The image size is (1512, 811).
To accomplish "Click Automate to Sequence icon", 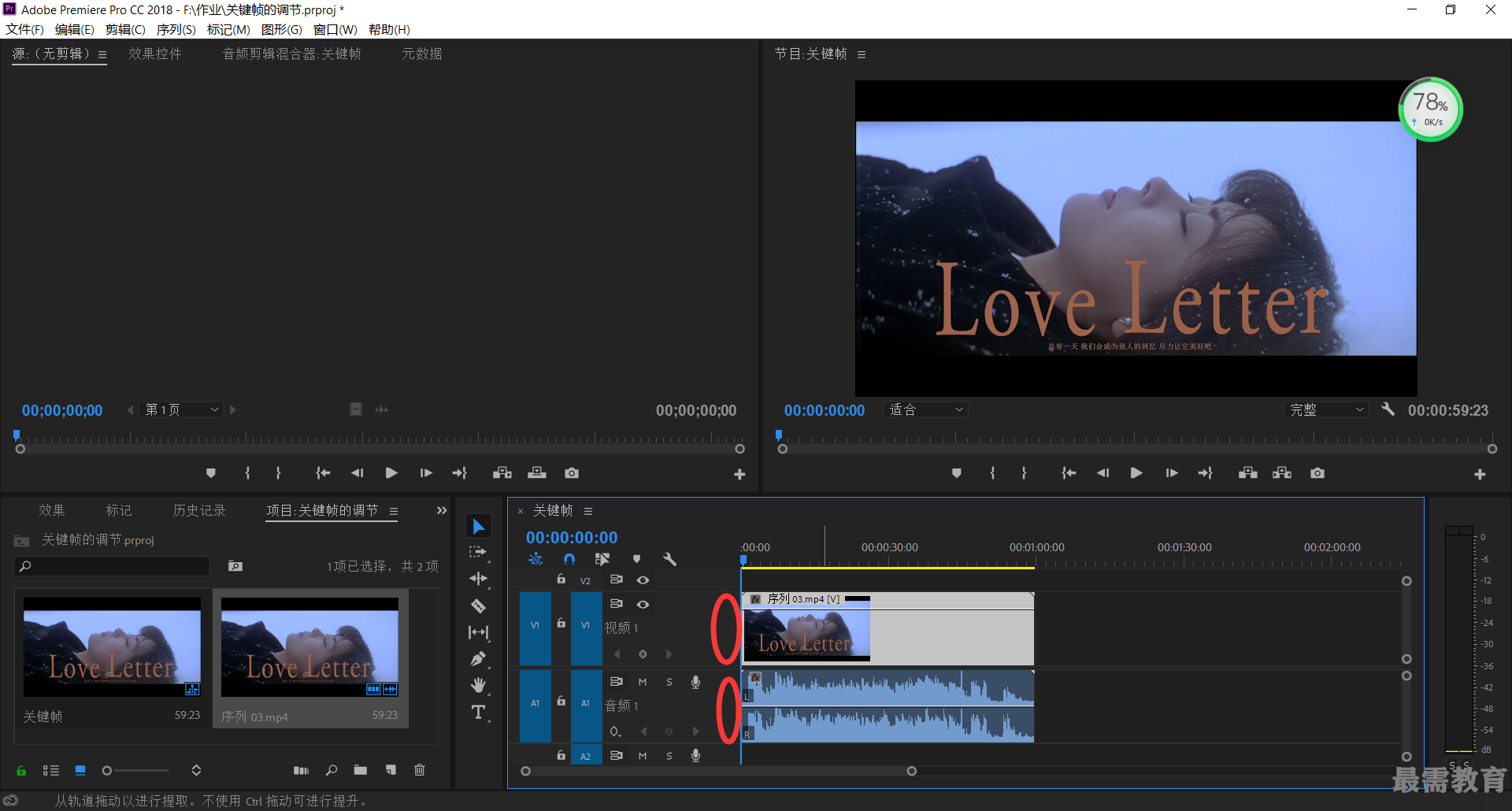I will point(301,770).
